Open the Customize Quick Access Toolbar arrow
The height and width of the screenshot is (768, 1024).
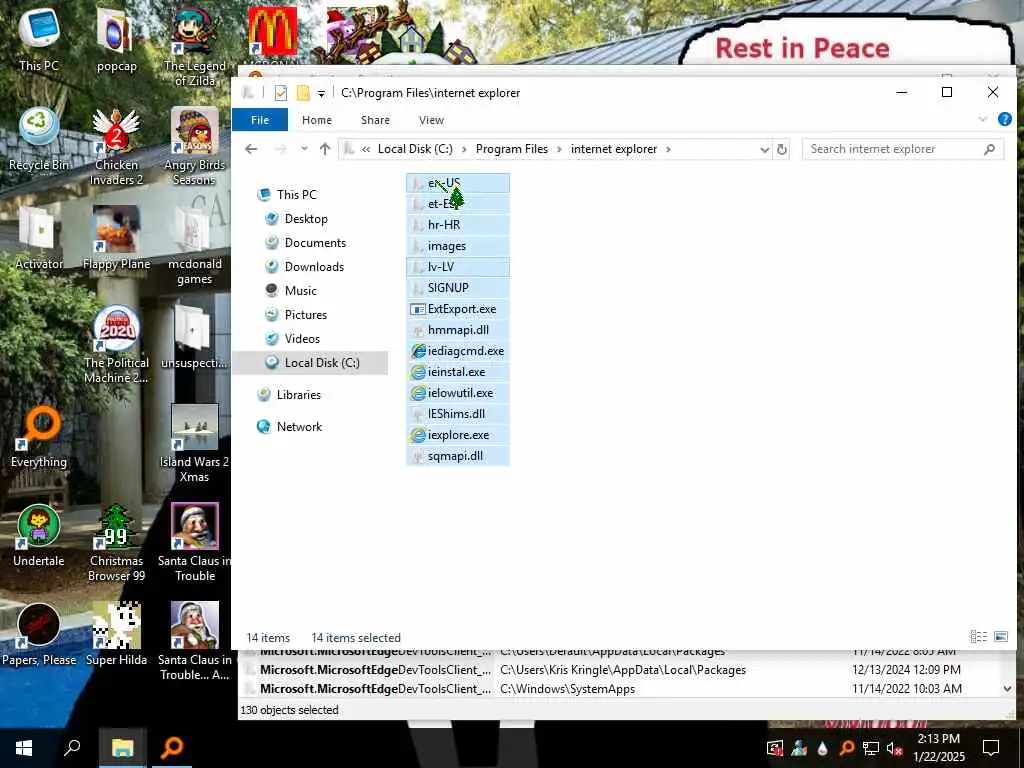click(x=321, y=93)
